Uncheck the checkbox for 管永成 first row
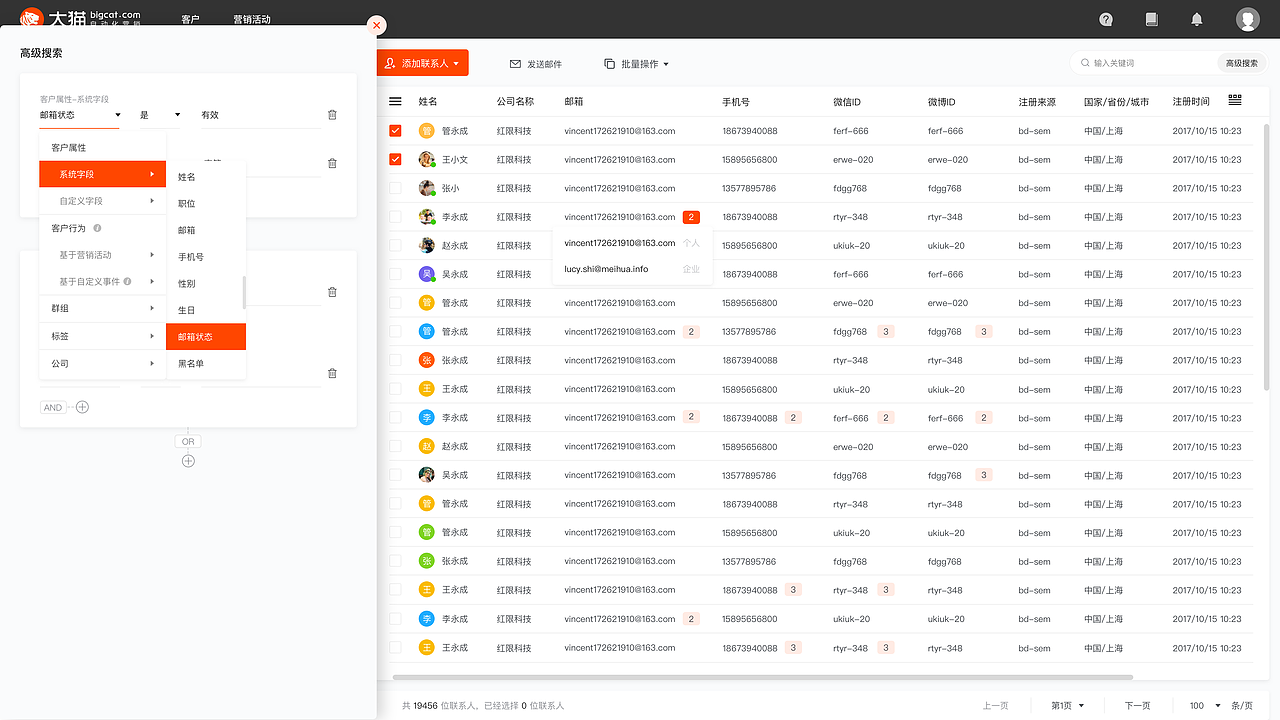This screenshot has width=1280, height=720. click(395, 130)
